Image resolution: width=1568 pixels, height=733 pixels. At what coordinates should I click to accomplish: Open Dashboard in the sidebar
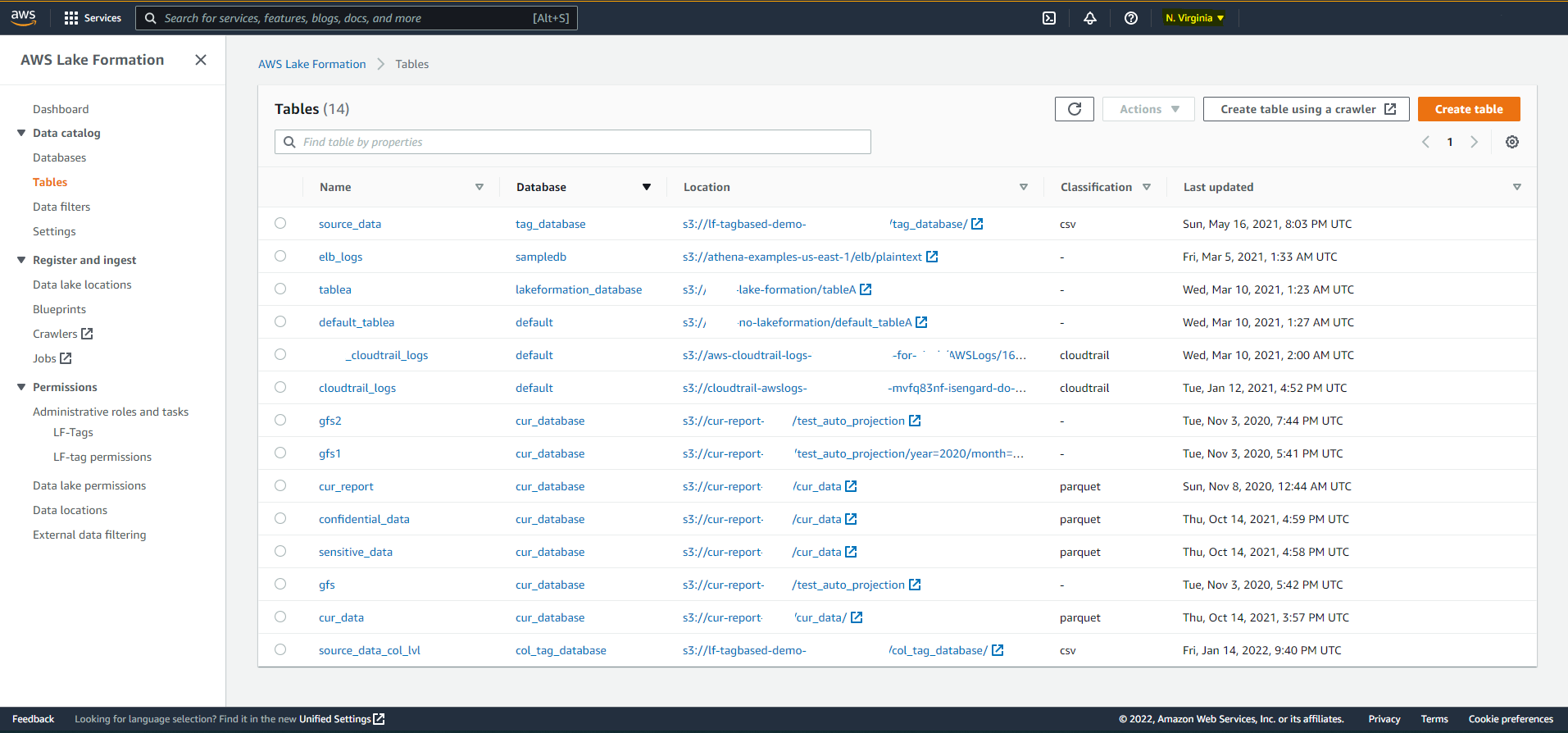(x=61, y=109)
